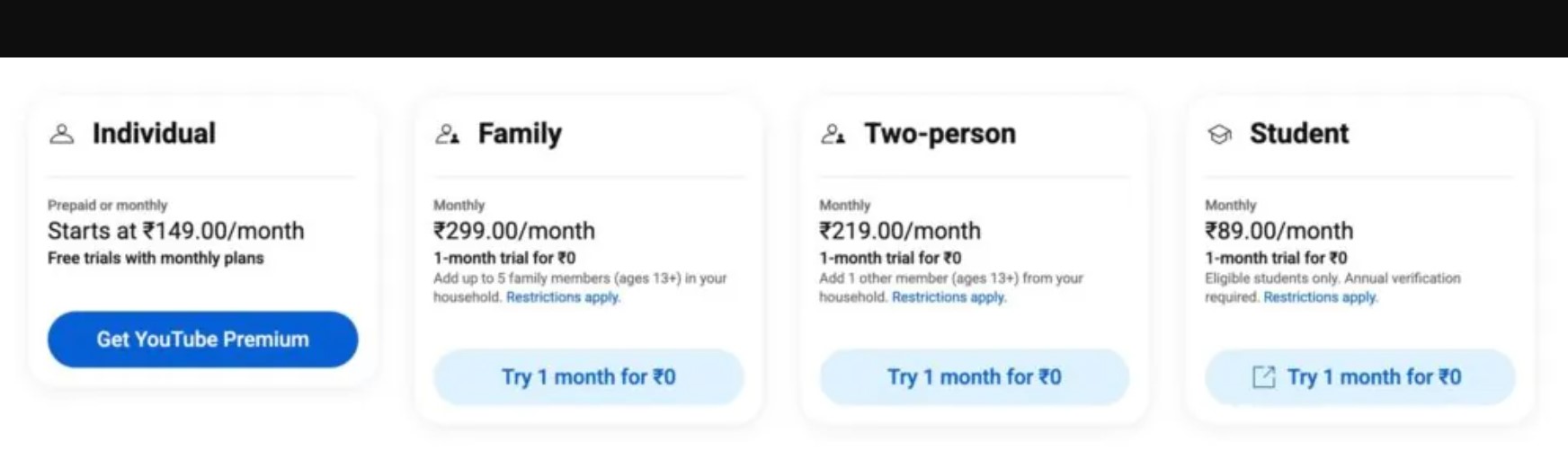Open Restrictions apply link under Two-person plan
The image size is (1568, 459).
click(x=949, y=297)
